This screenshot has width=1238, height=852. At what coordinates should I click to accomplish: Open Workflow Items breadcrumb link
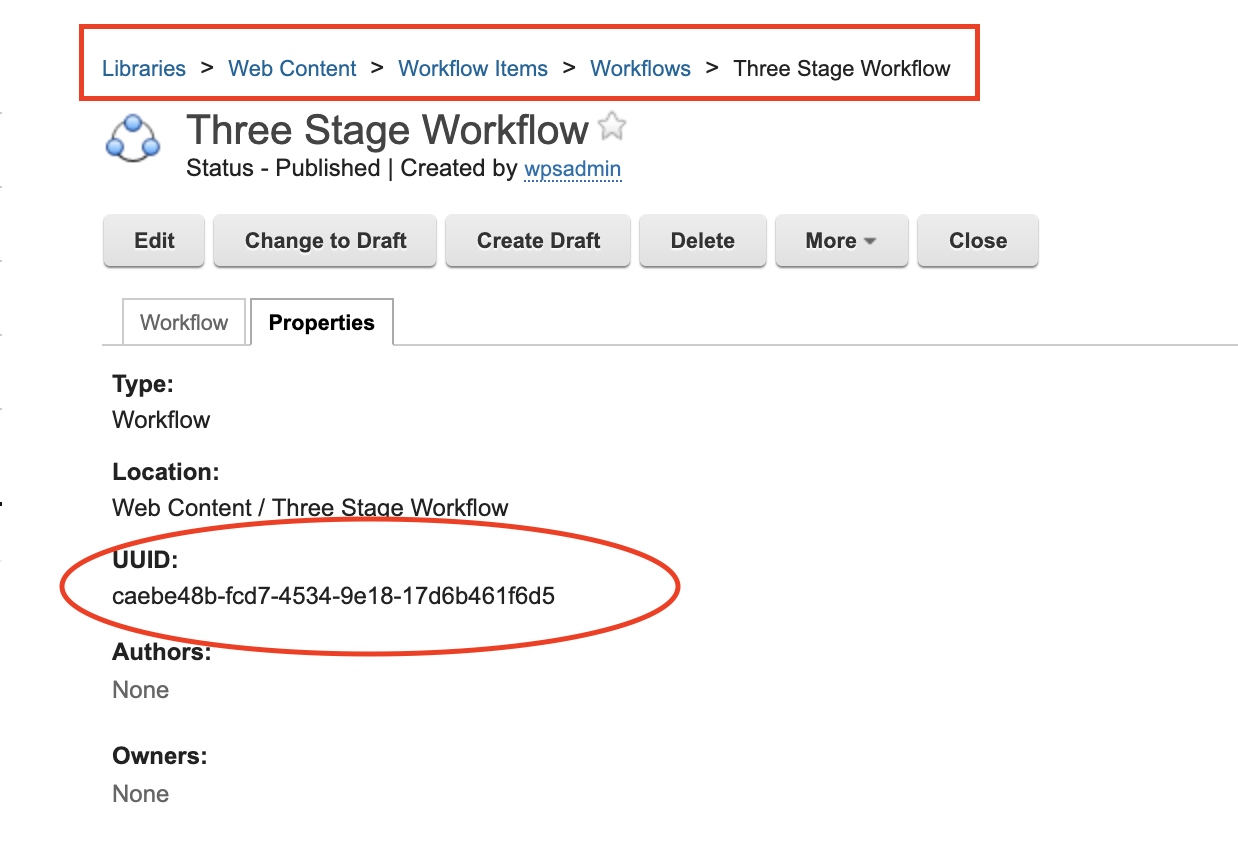[473, 69]
